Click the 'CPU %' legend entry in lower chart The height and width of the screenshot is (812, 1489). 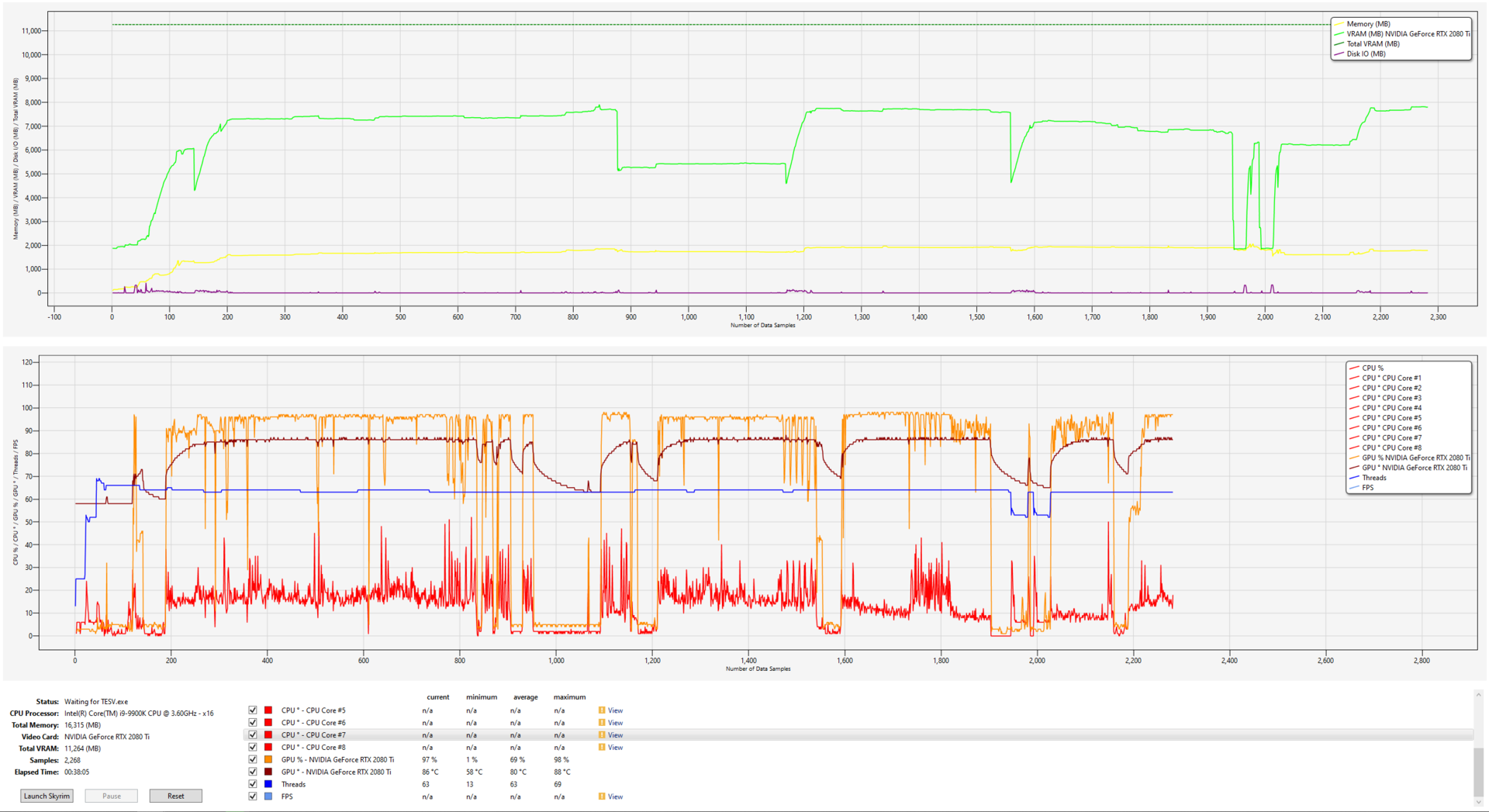[1373, 368]
